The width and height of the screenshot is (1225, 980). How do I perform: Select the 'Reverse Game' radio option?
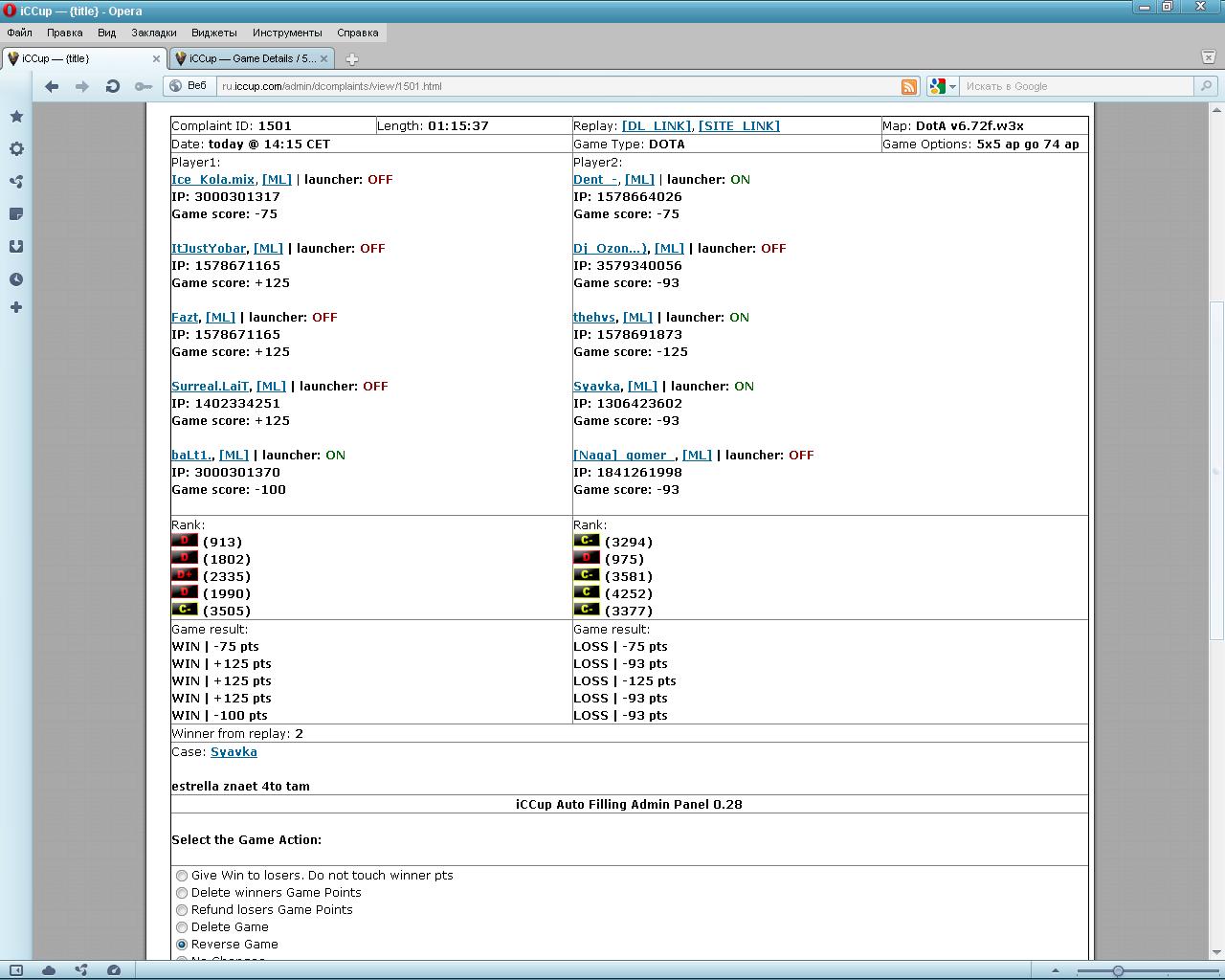pos(182,945)
